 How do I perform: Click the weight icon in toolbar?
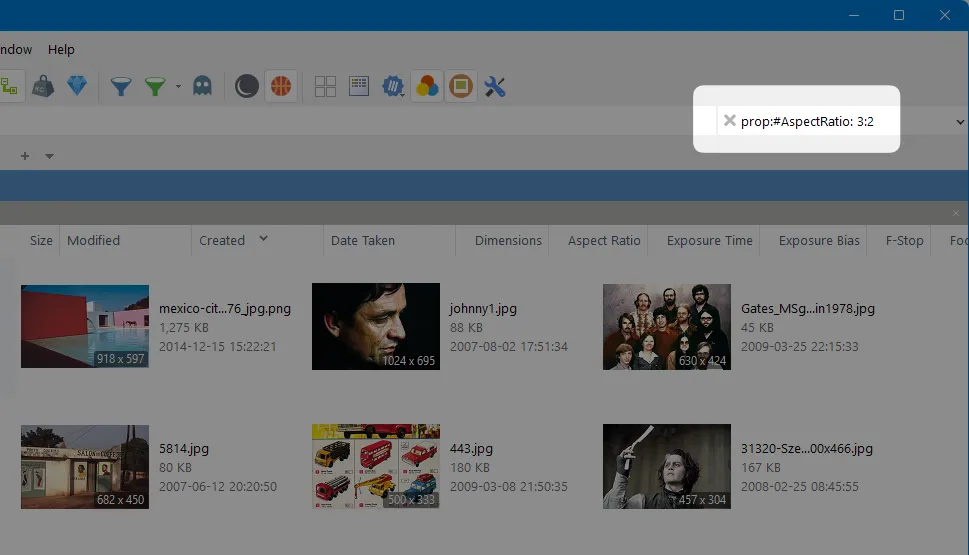[x=43, y=87]
